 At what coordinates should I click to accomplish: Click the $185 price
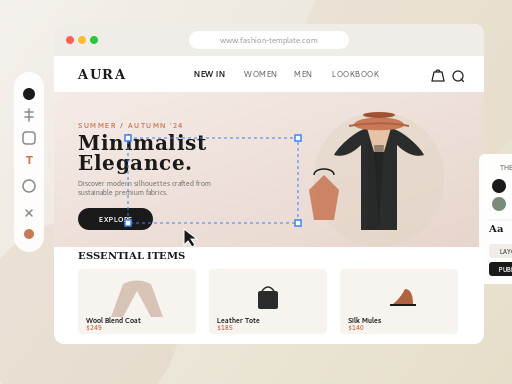[x=225, y=328]
